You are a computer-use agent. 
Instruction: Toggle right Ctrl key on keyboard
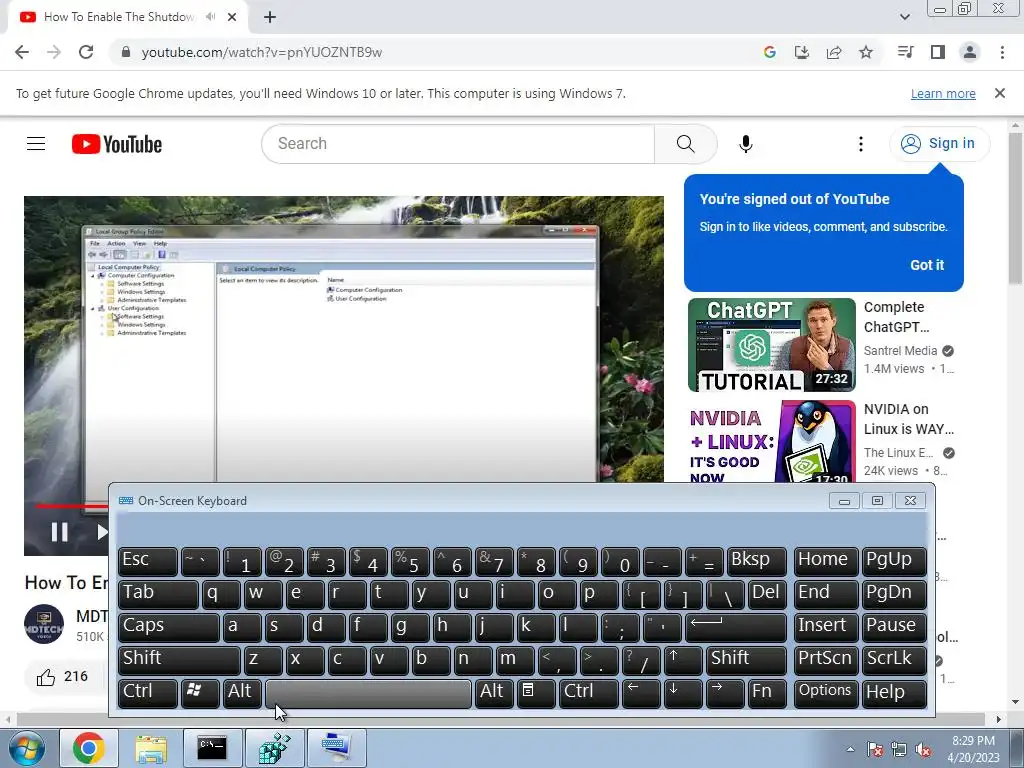click(588, 694)
